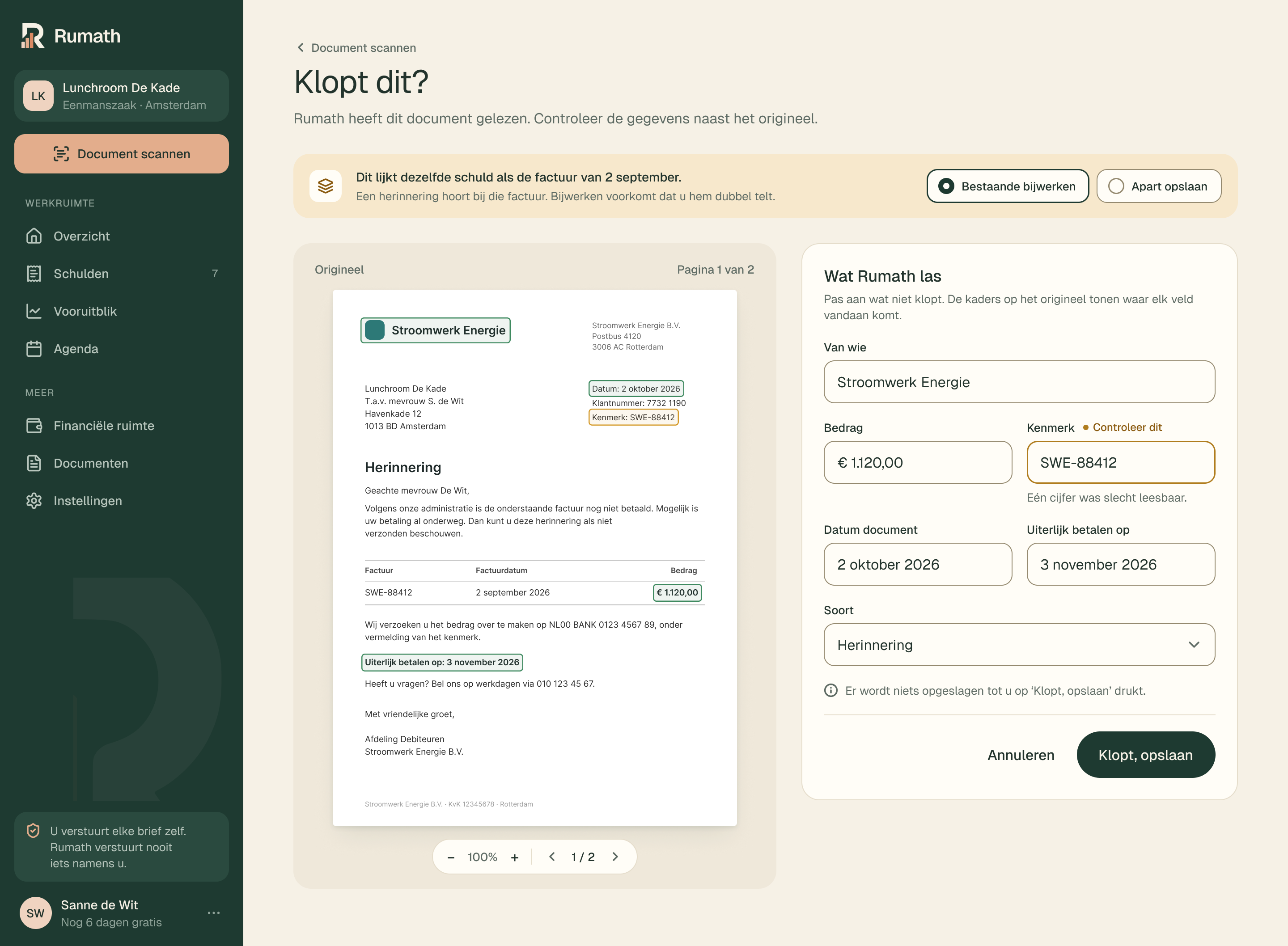1288x946 pixels.
Task: Open the Agenda calendar icon
Action: coord(34,349)
